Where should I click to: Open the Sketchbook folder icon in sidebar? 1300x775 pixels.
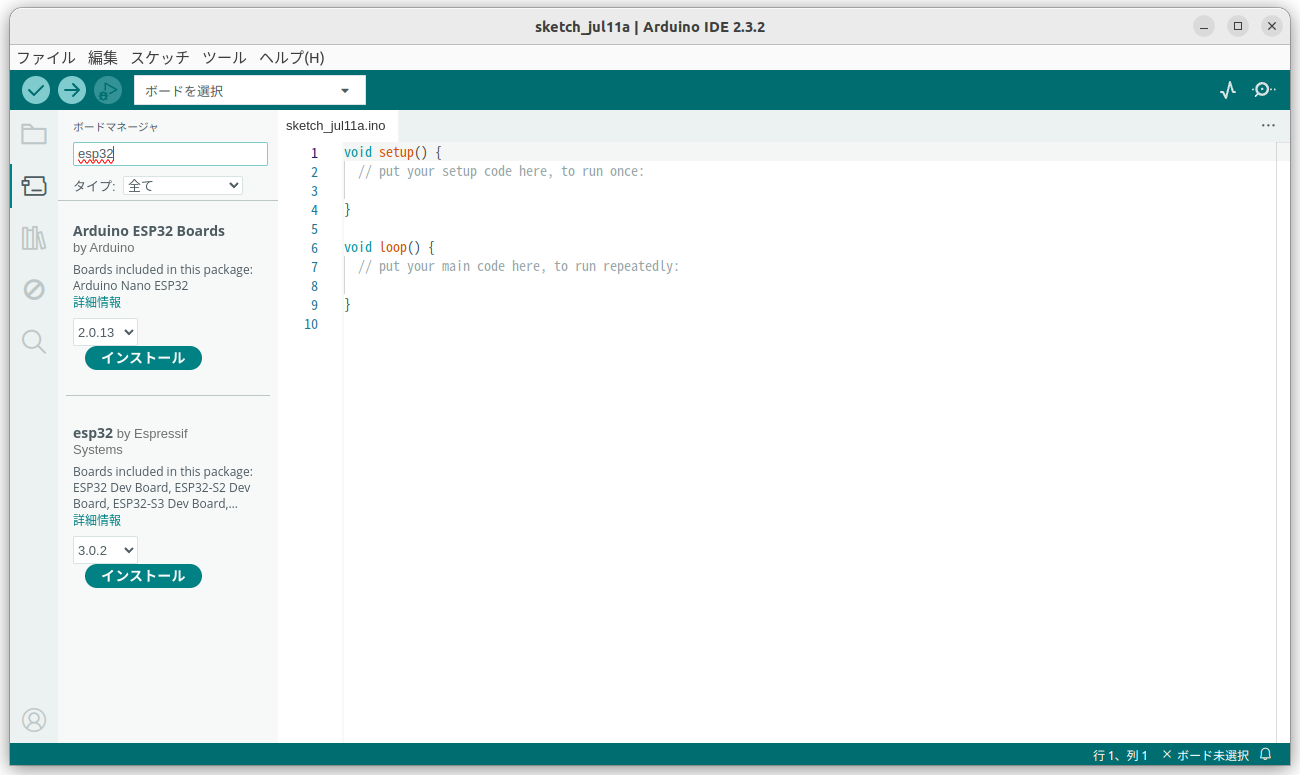pos(34,133)
